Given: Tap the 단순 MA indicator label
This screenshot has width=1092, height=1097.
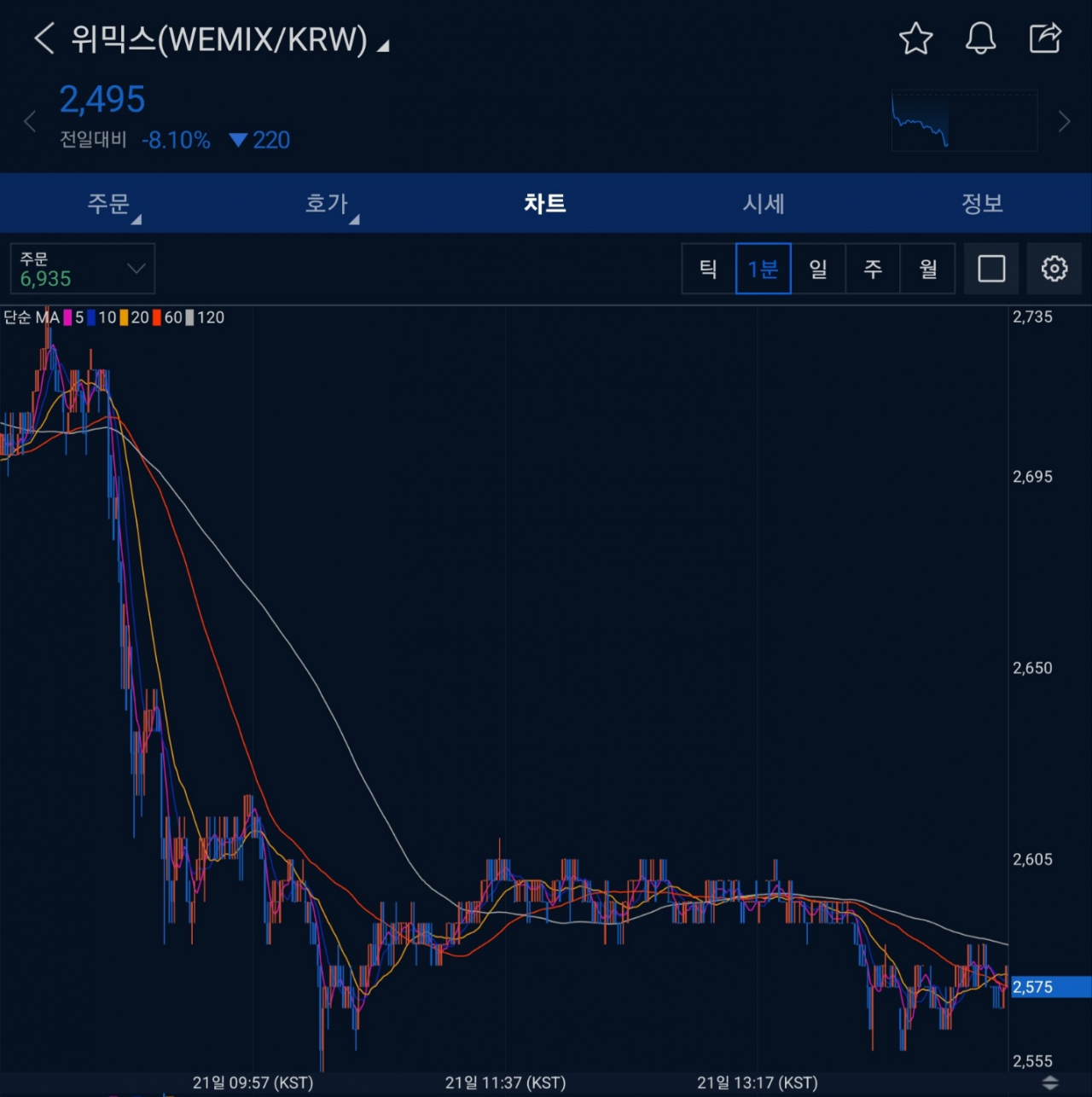Looking at the screenshot, I should (32, 317).
